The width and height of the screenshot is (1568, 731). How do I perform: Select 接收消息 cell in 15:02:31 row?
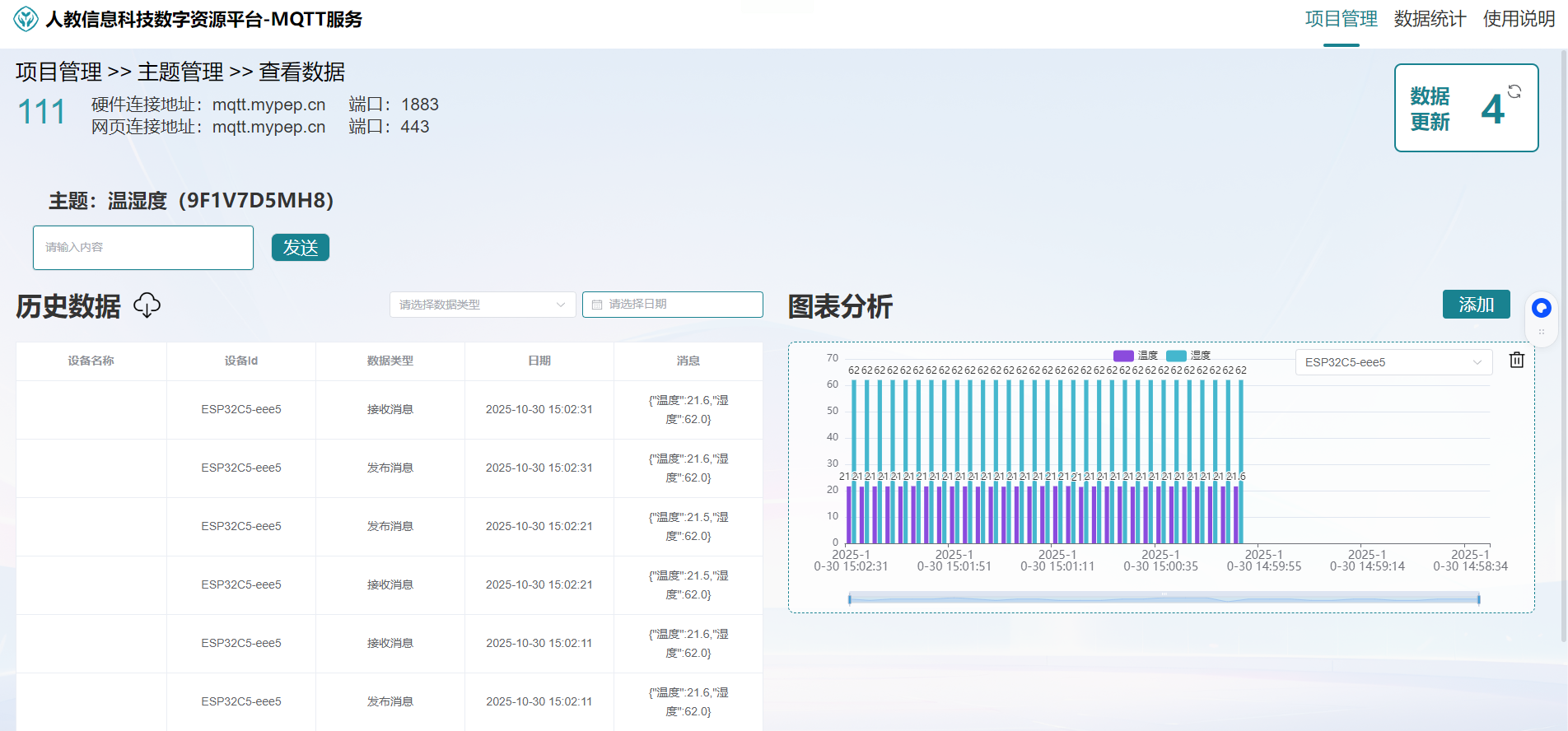point(390,409)
